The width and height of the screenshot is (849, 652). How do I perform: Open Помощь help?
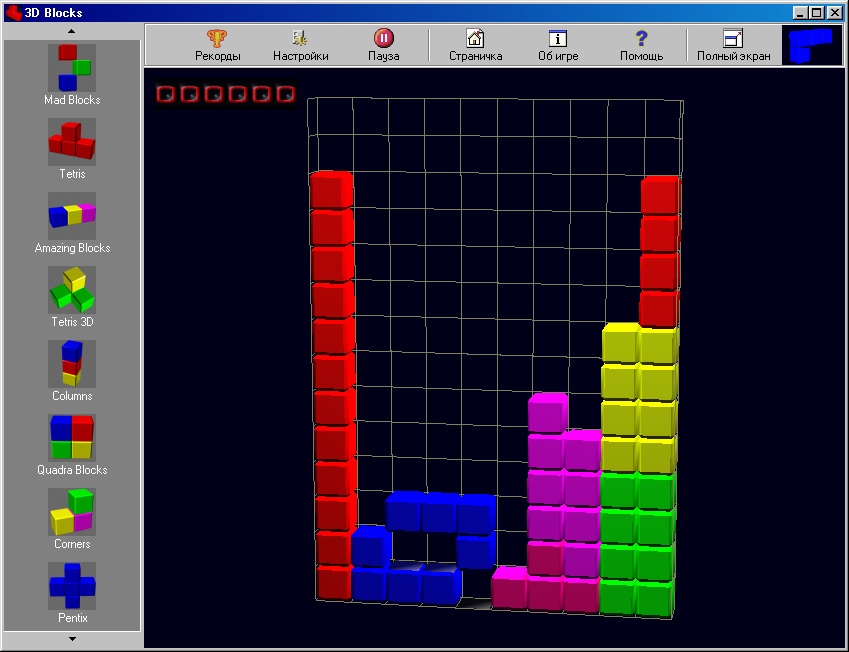642,45
